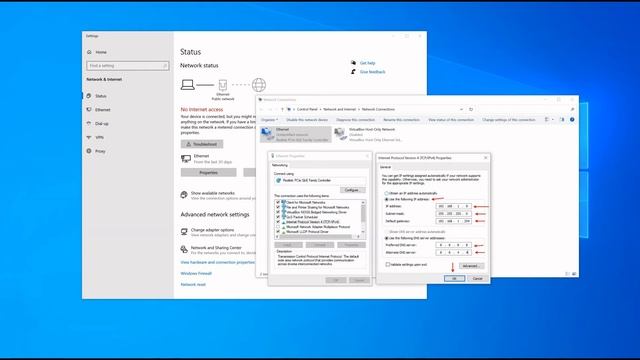Image resolution: width=640 pixels, height=360 pixels.
Task: Click Properties button under Ethernet in Settings
Action: click(x=209, y=173)
